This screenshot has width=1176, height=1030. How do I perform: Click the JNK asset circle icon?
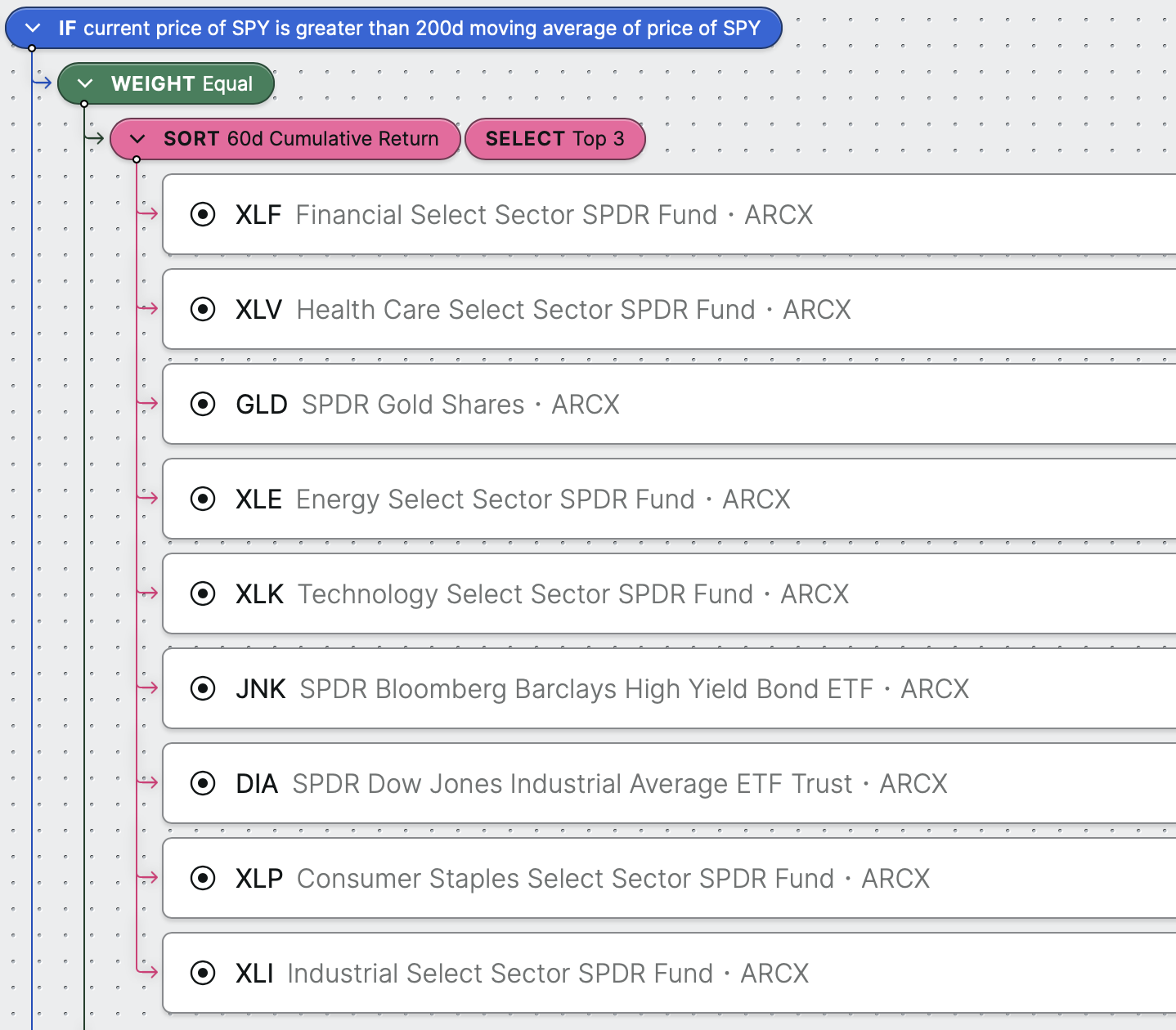click(203, 689)
